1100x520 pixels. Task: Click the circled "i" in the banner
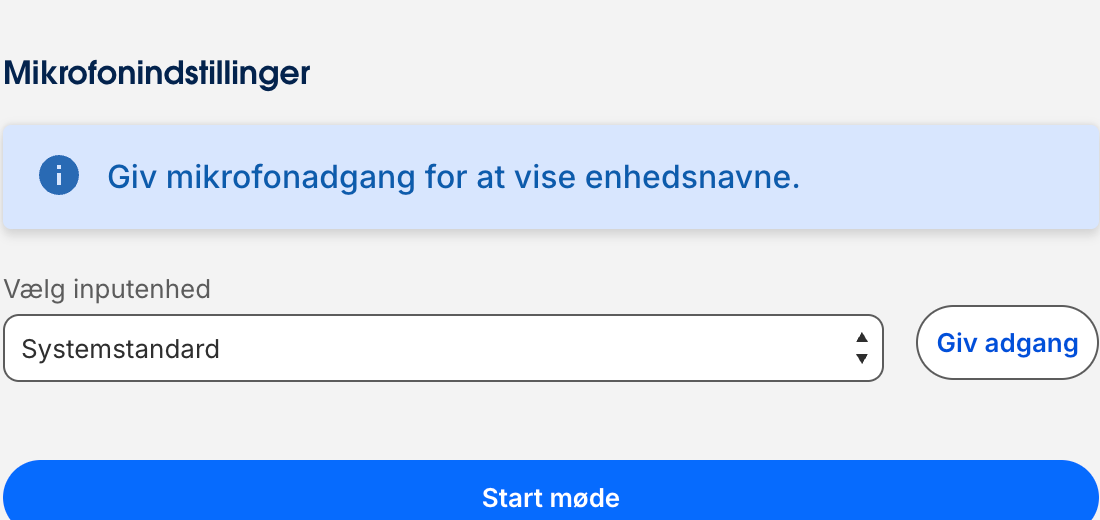click(x=59, y=176)
